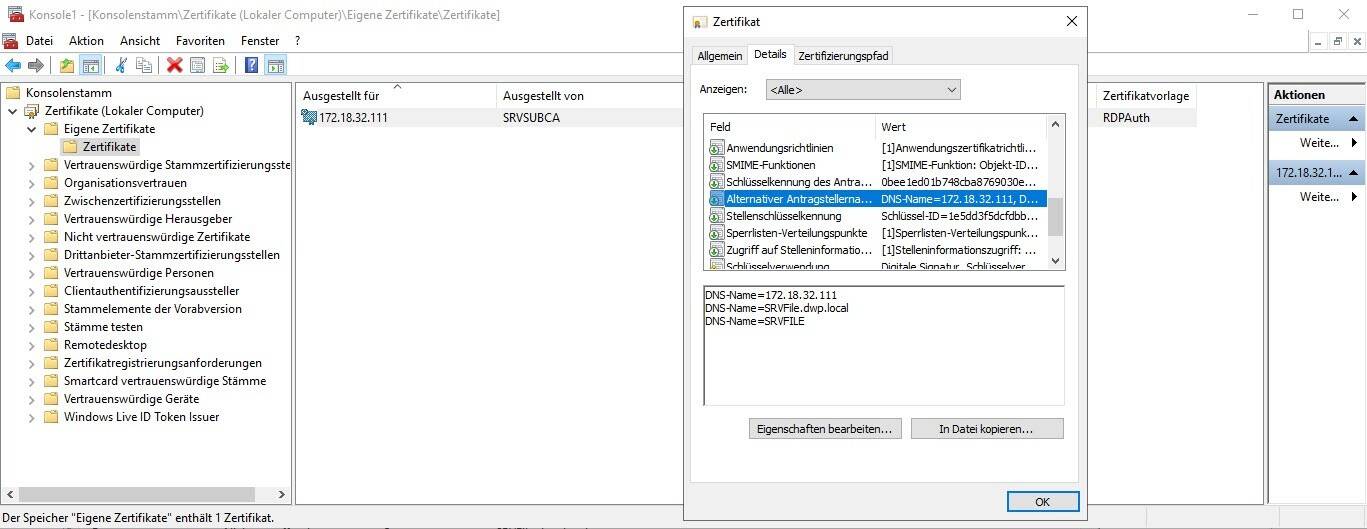Screen dimensions: 1367x529
Task: Click the blue question mark Help icon
Action: (251, 65)
